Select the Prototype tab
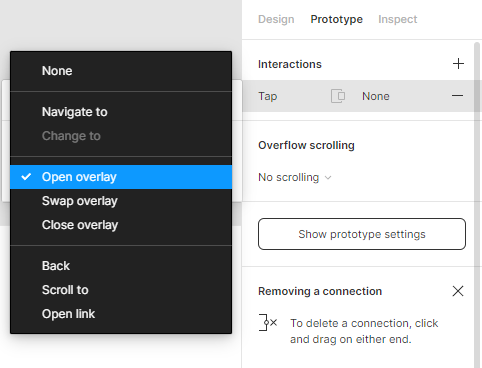The width and height of the screenshot is (482, 368). click(x=336, y=19)
